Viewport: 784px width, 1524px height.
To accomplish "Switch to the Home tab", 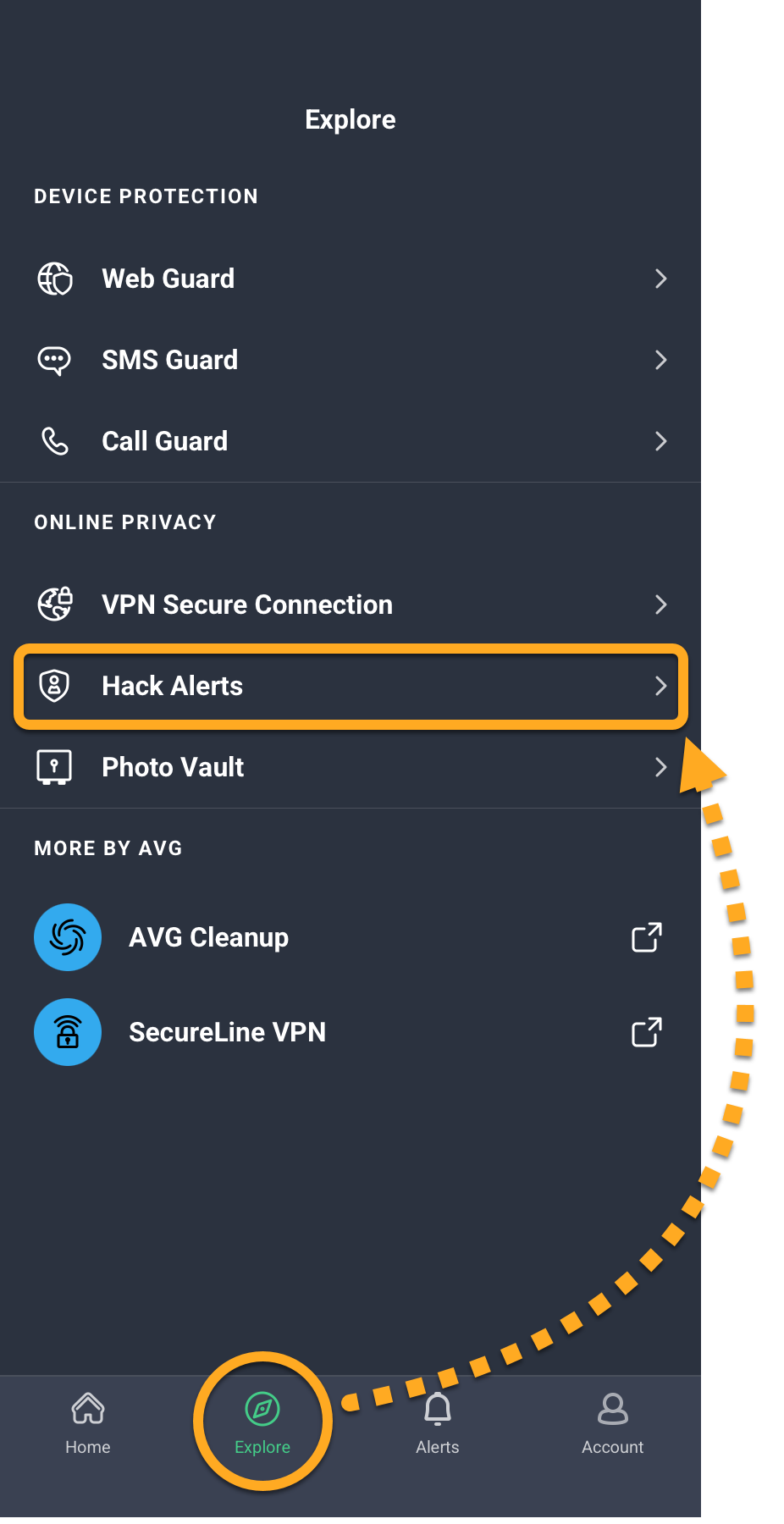I will 88,1423.
